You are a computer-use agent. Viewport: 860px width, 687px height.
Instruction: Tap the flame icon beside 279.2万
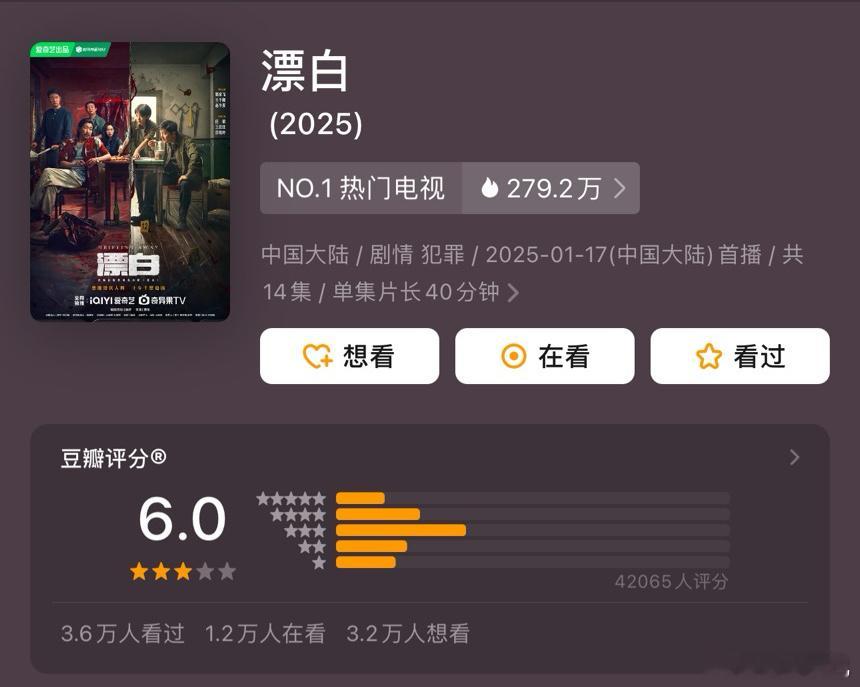tap(489, 188)
